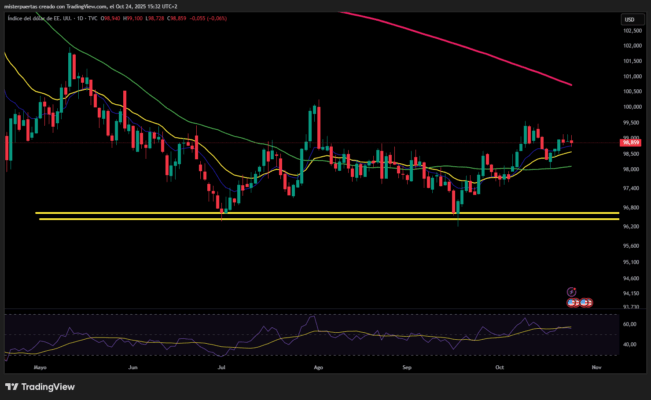Select the red current price label 98,859
This screenshot has height=400, width=651.
tap(631, 143)
